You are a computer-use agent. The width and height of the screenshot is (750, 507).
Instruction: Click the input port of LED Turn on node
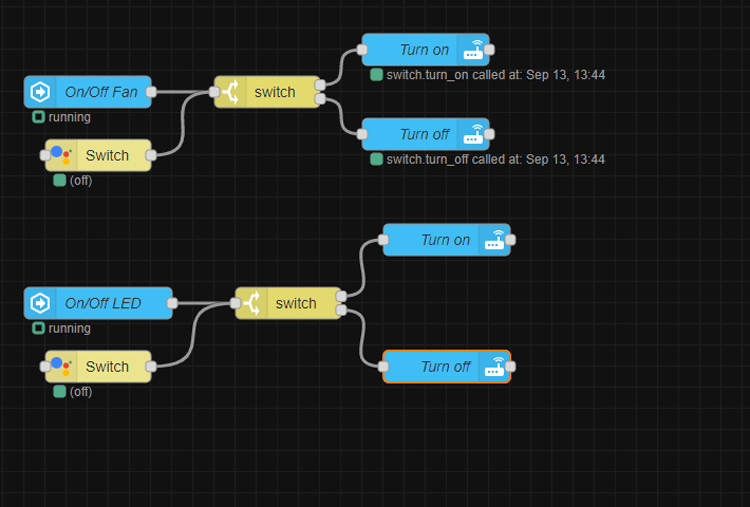pyautogui.click(x=383, y=240)
